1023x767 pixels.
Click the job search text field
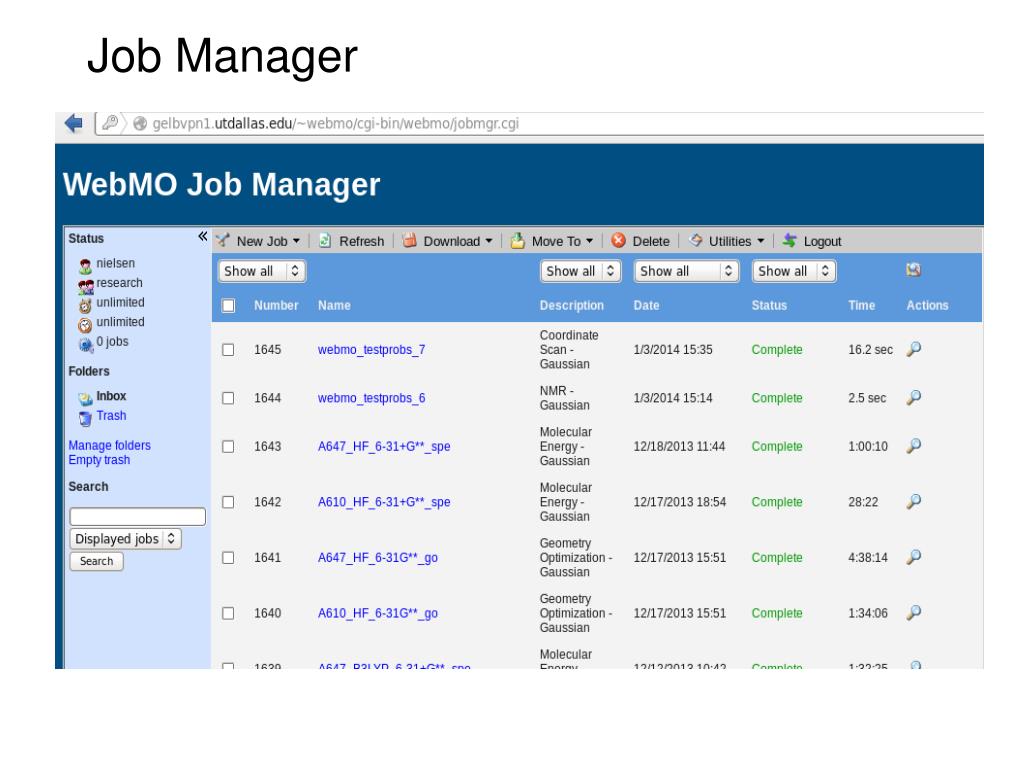pyautogui.click(x=138, y=517)
